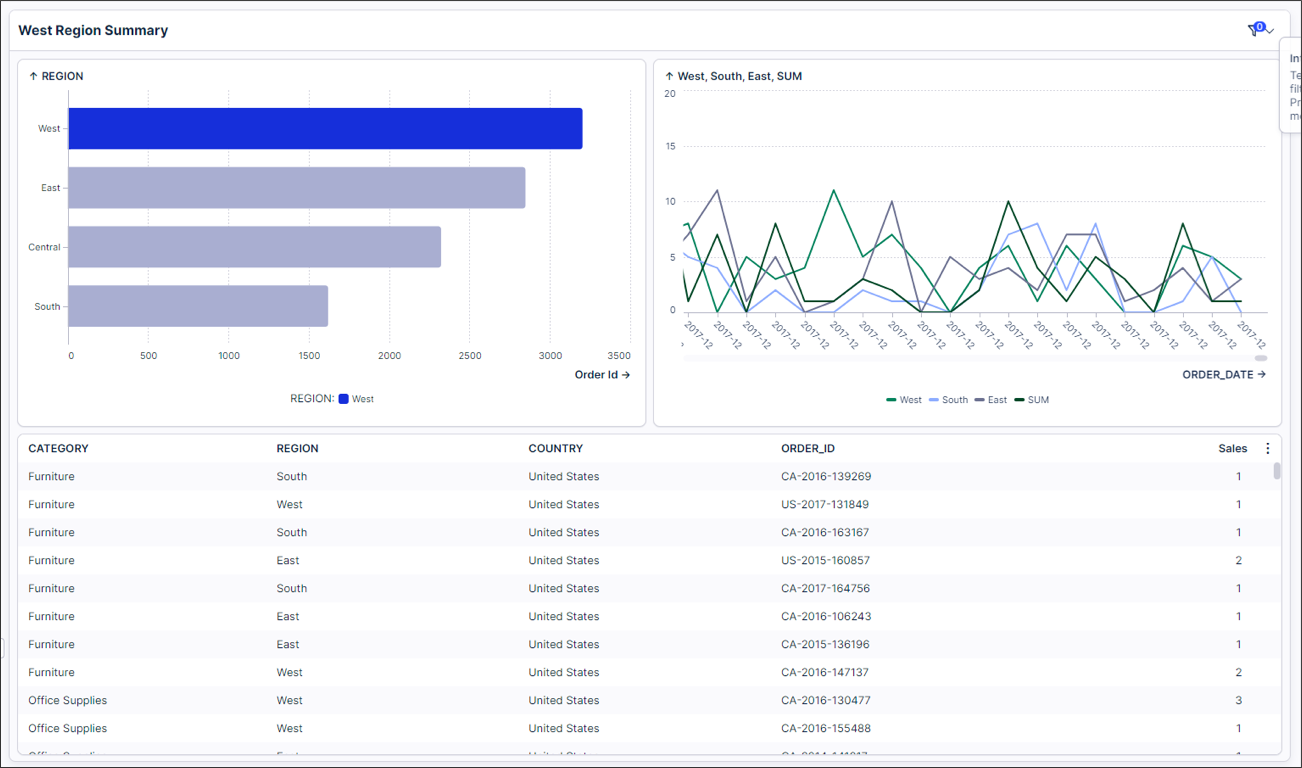Click the West Region Summary title
The width and height of the screenshot is (1302, 768).
[93, 31]
